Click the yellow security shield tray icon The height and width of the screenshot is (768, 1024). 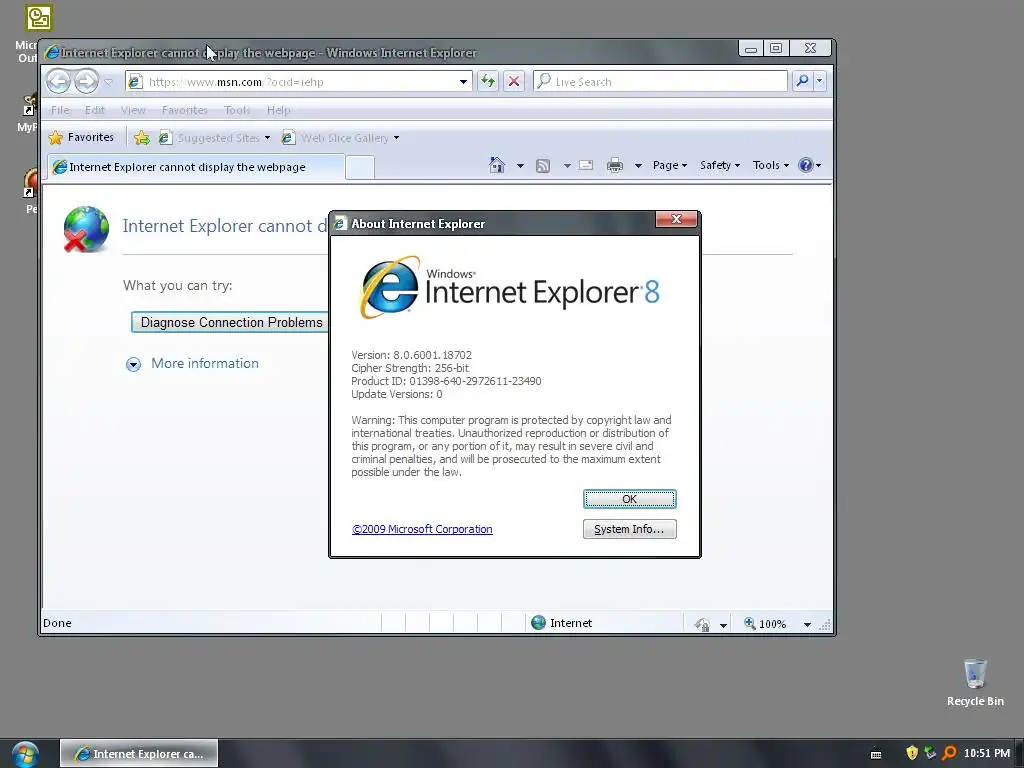[912, 753]
